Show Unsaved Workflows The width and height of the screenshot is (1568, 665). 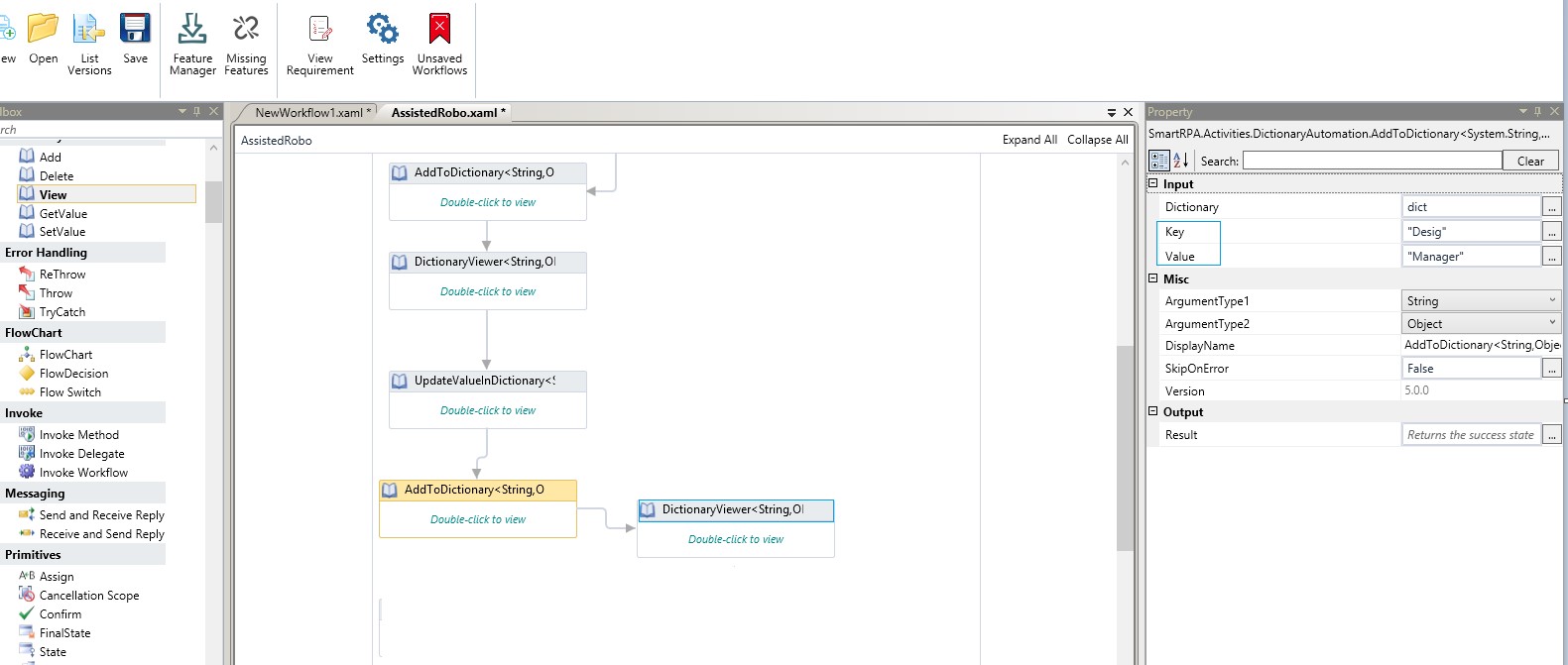point(439,44)
